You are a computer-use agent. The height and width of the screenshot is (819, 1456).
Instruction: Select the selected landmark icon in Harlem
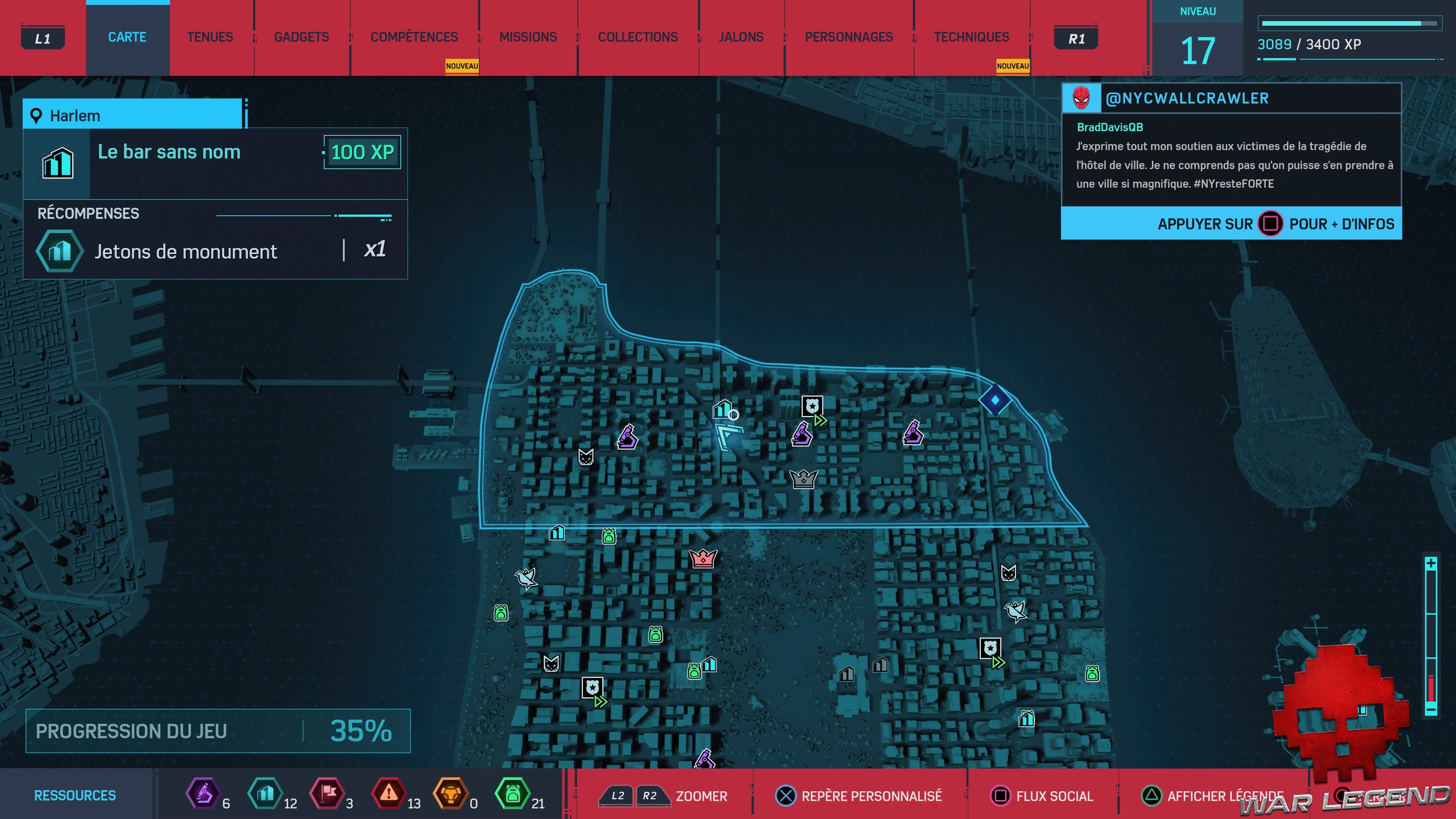point(722,409)
